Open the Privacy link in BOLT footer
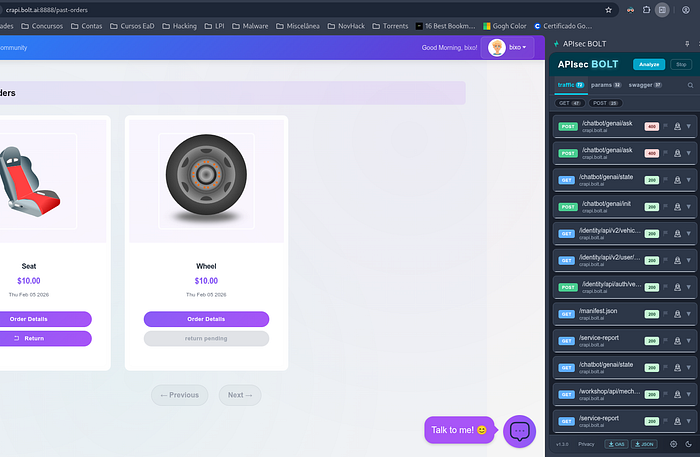The width and height of the screenshot is (700, 457). (586, 444)
